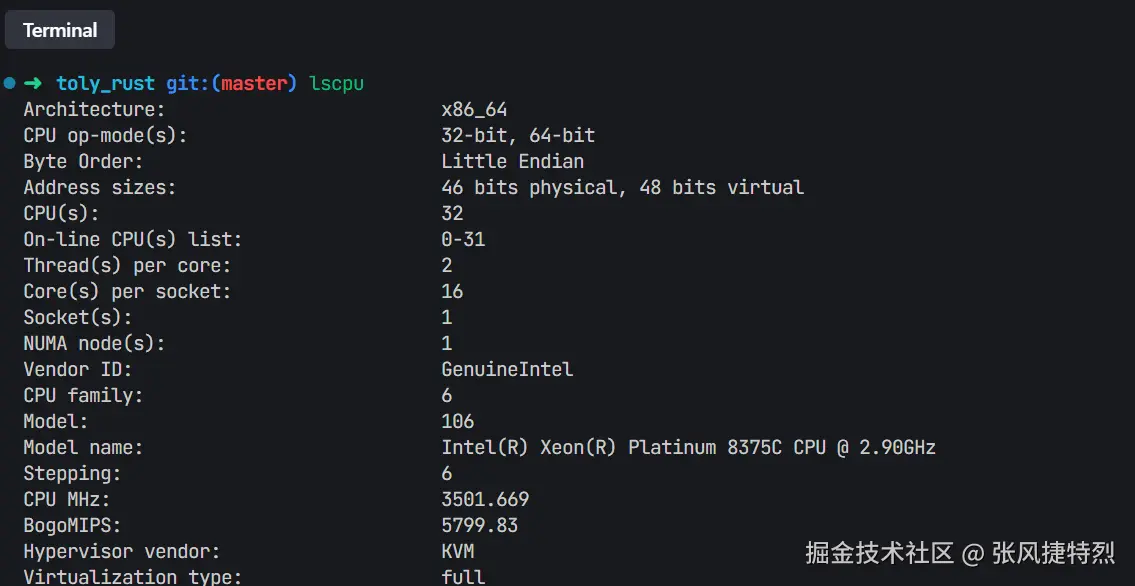Click the KVM hypervisor vendor value
This screenshot has width=1135, height=586.
pos(457,551)
